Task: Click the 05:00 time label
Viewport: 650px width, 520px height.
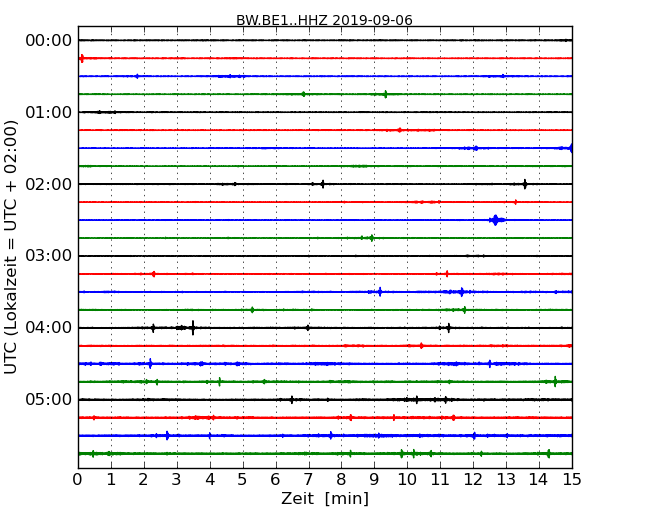Action: [x=49, y=399]
